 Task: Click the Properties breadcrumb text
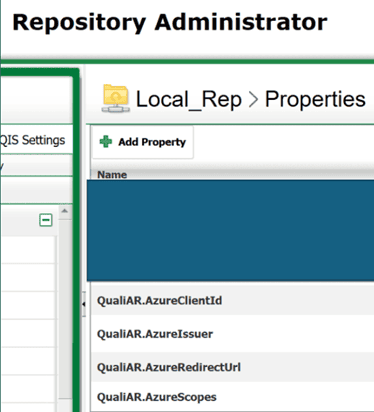pyautogui.click(x=315, y=99)
